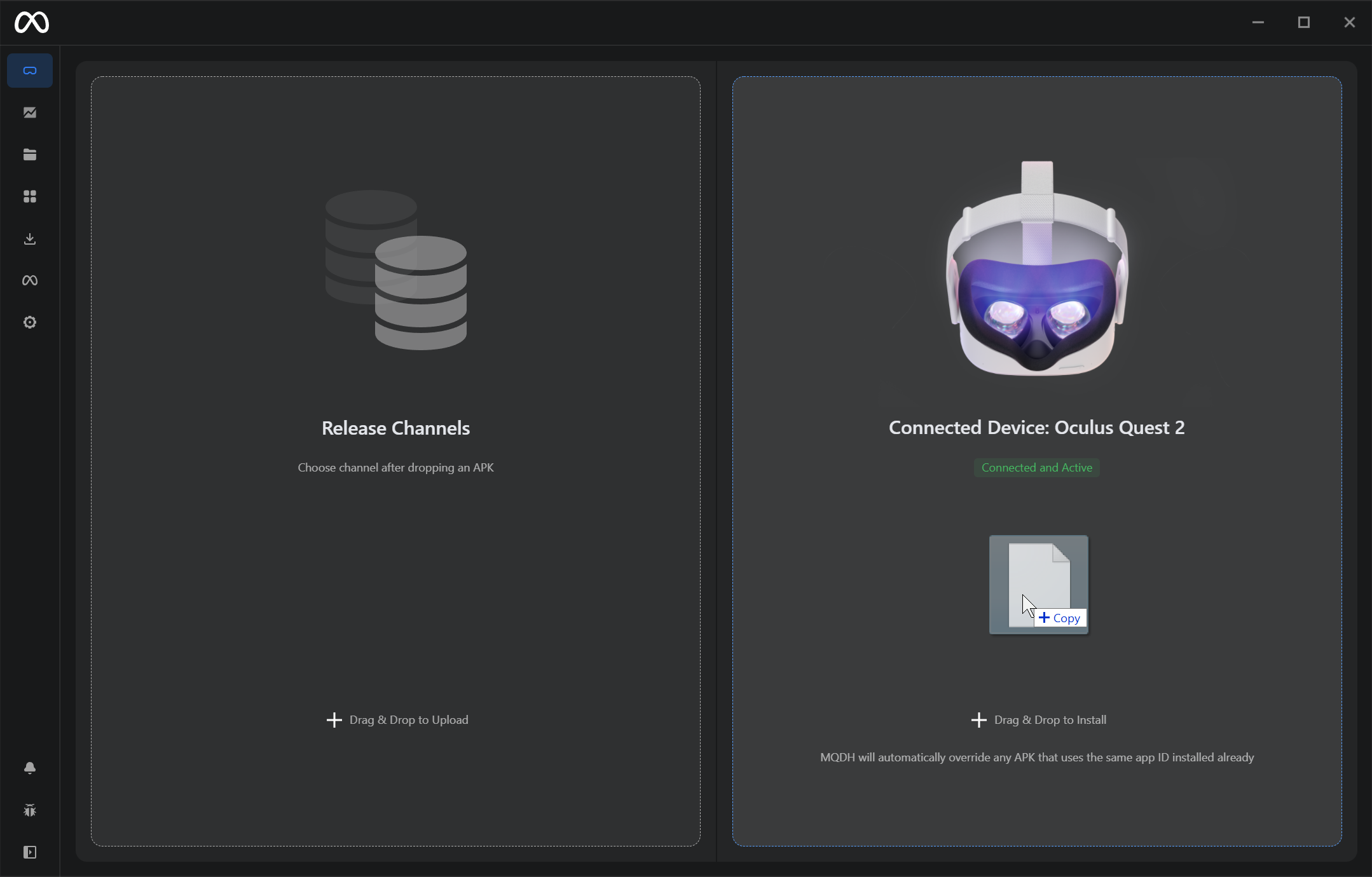1372x877 pixels.
Task: Click the Release Channels heading
Action: coord(395,428)
